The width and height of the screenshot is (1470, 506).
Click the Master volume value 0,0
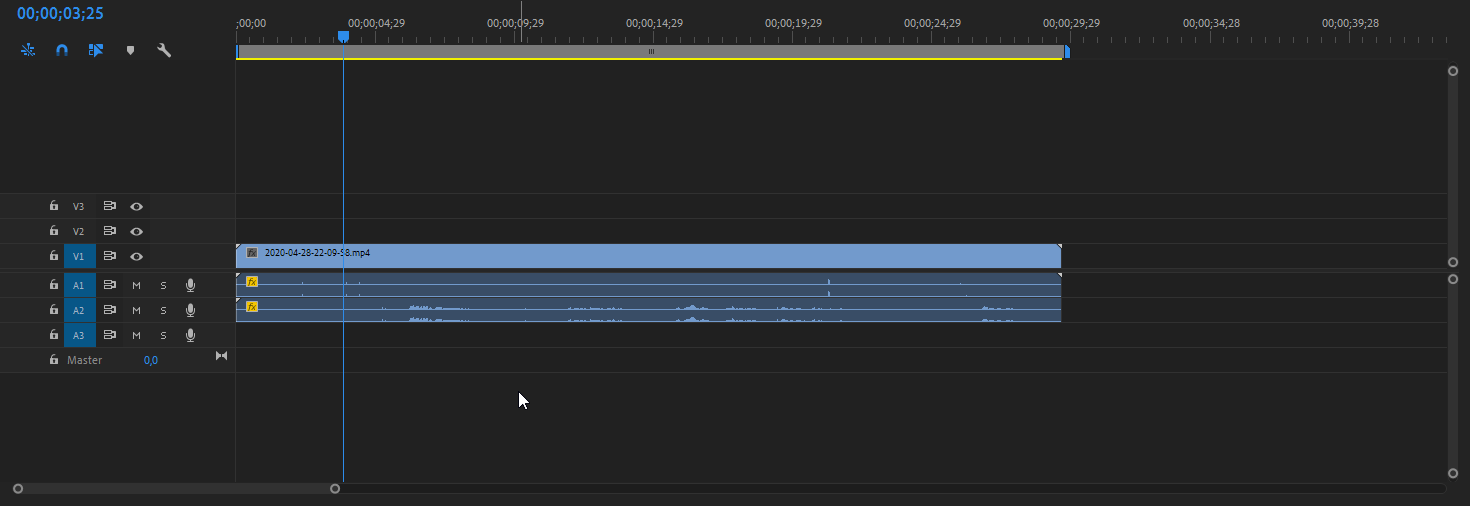tap(150, 360)
